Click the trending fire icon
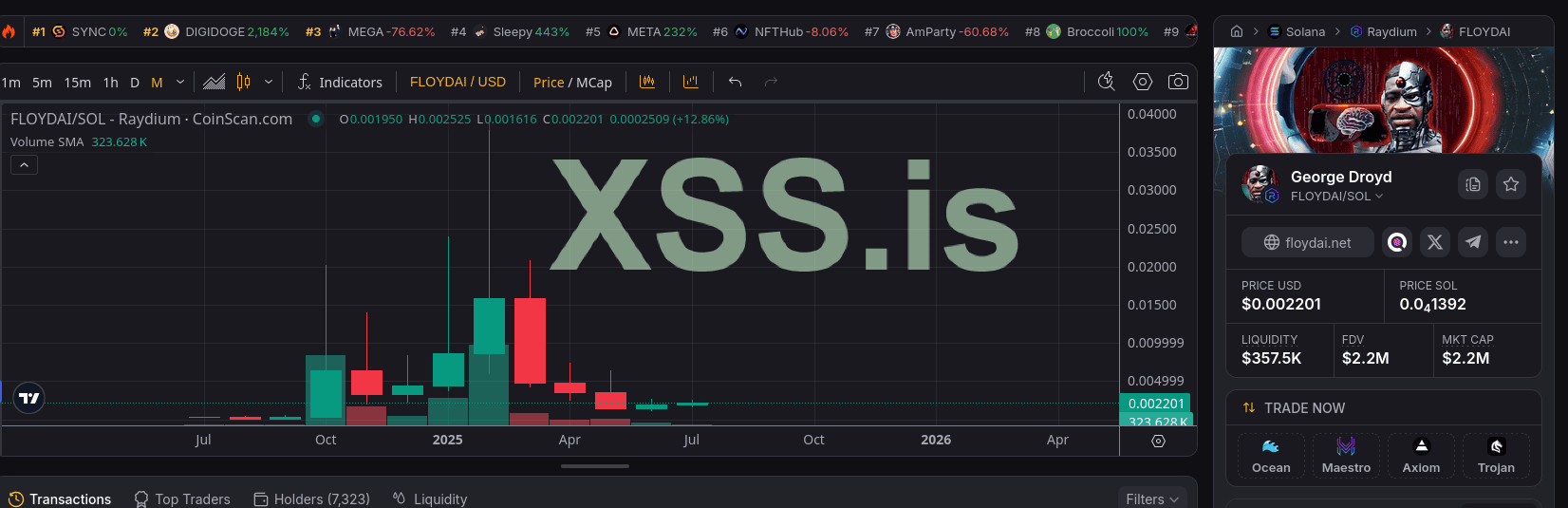The height and width of the screenshot is (508, 1568). [x=9, y=31]
